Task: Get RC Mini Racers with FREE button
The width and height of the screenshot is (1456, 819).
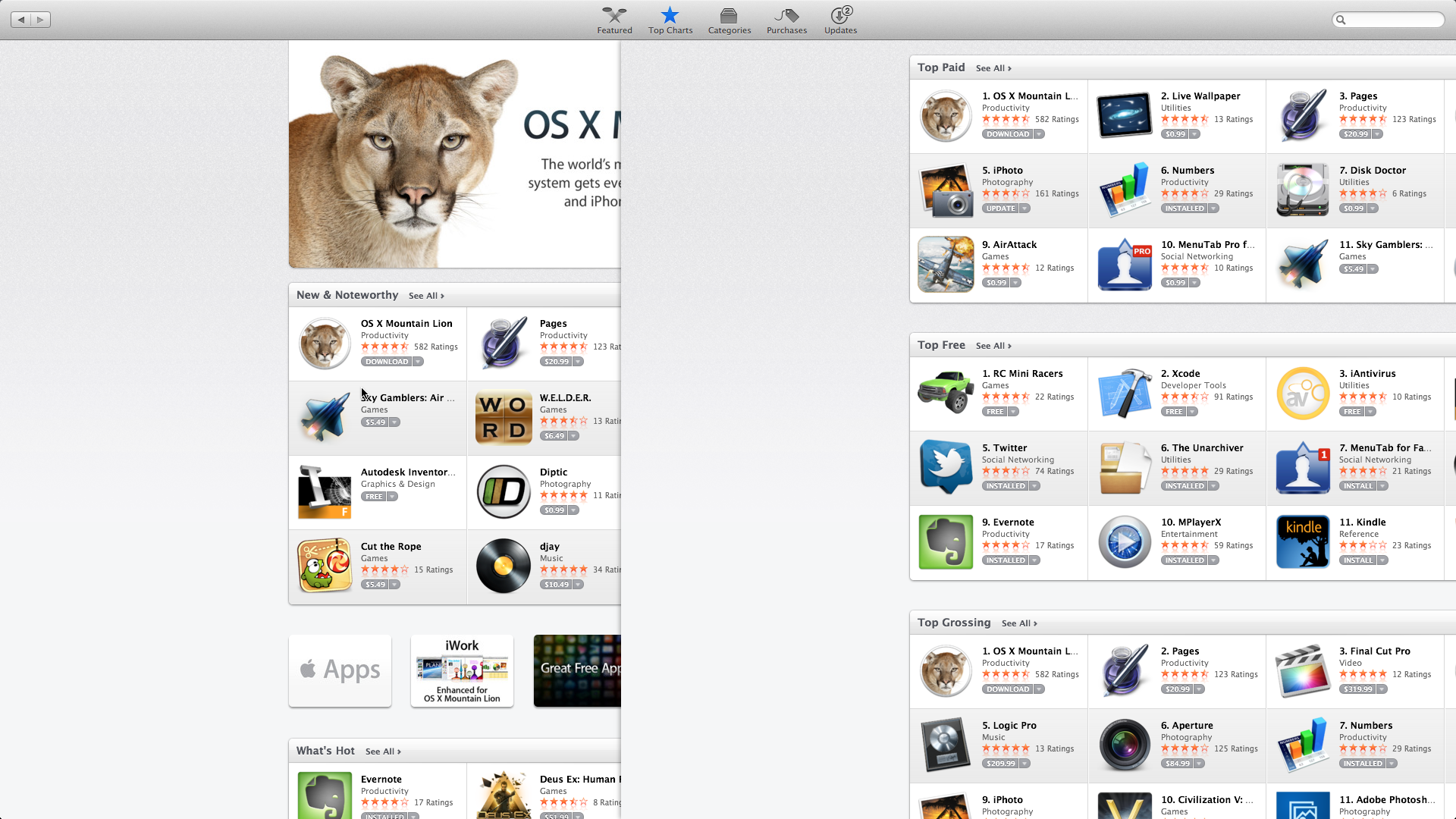Action: (995, 412)
